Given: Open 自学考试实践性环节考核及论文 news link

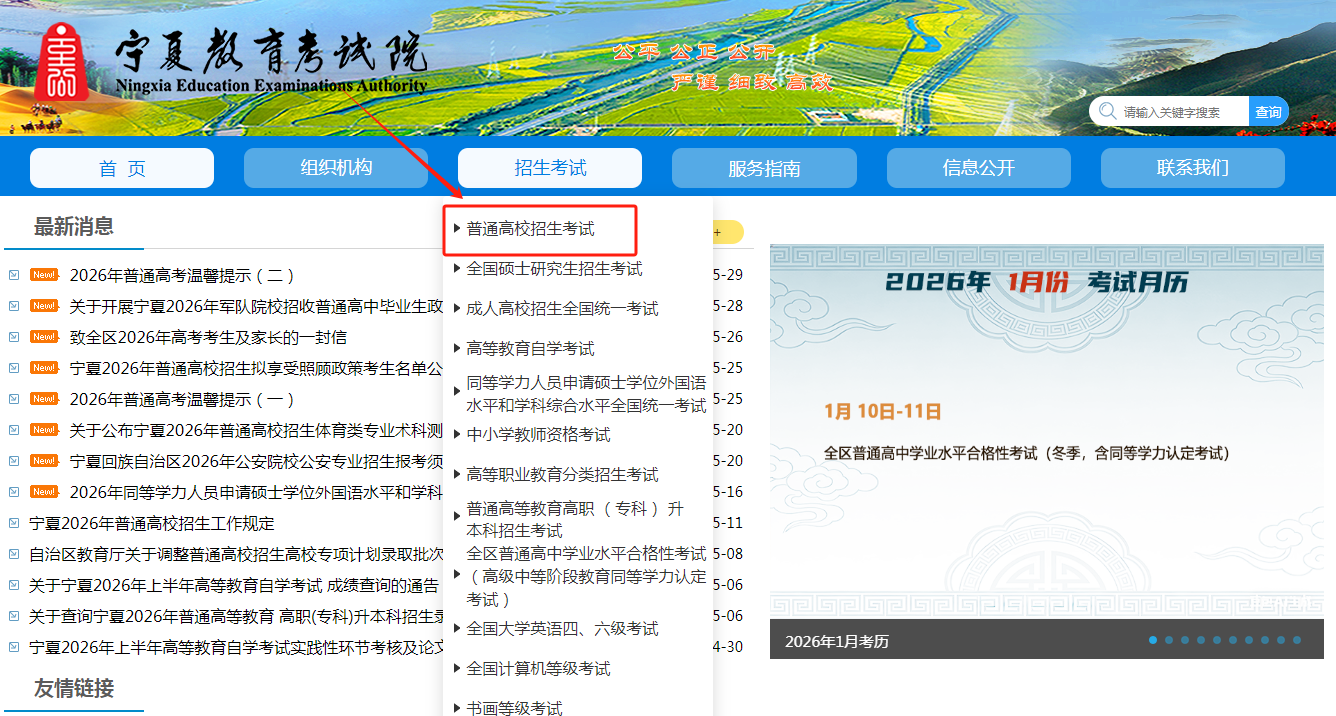Looking at the screenshot, I should (236, 647).
